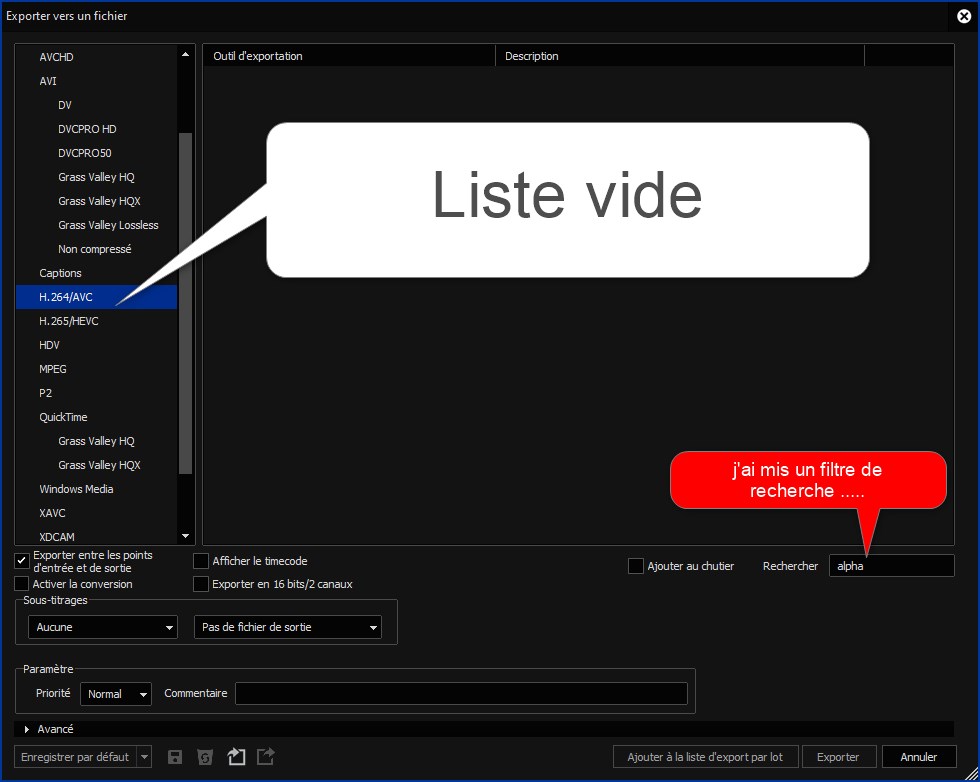Click the export preset arrow icon

(266, 757)
